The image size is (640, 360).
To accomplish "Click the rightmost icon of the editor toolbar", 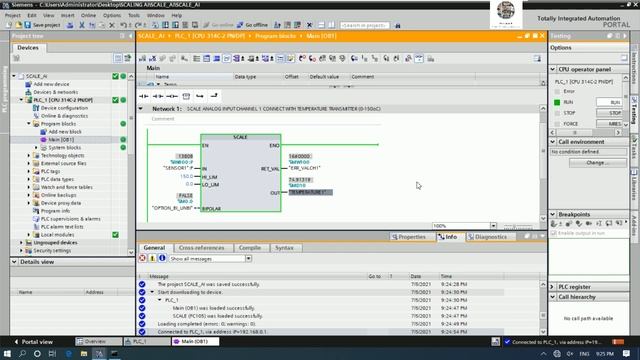I will pos(537,59).
